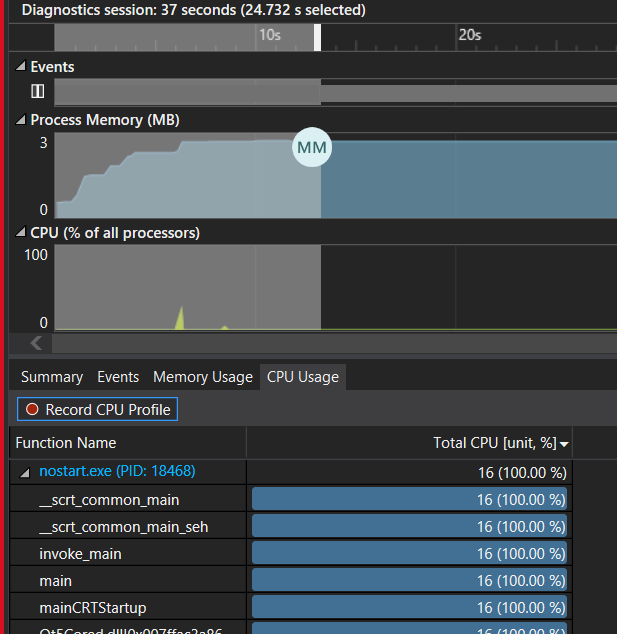Viewport: 617px width, 634px height.
Task: Click the Function Name column header
Action: [x=66, y=443]
